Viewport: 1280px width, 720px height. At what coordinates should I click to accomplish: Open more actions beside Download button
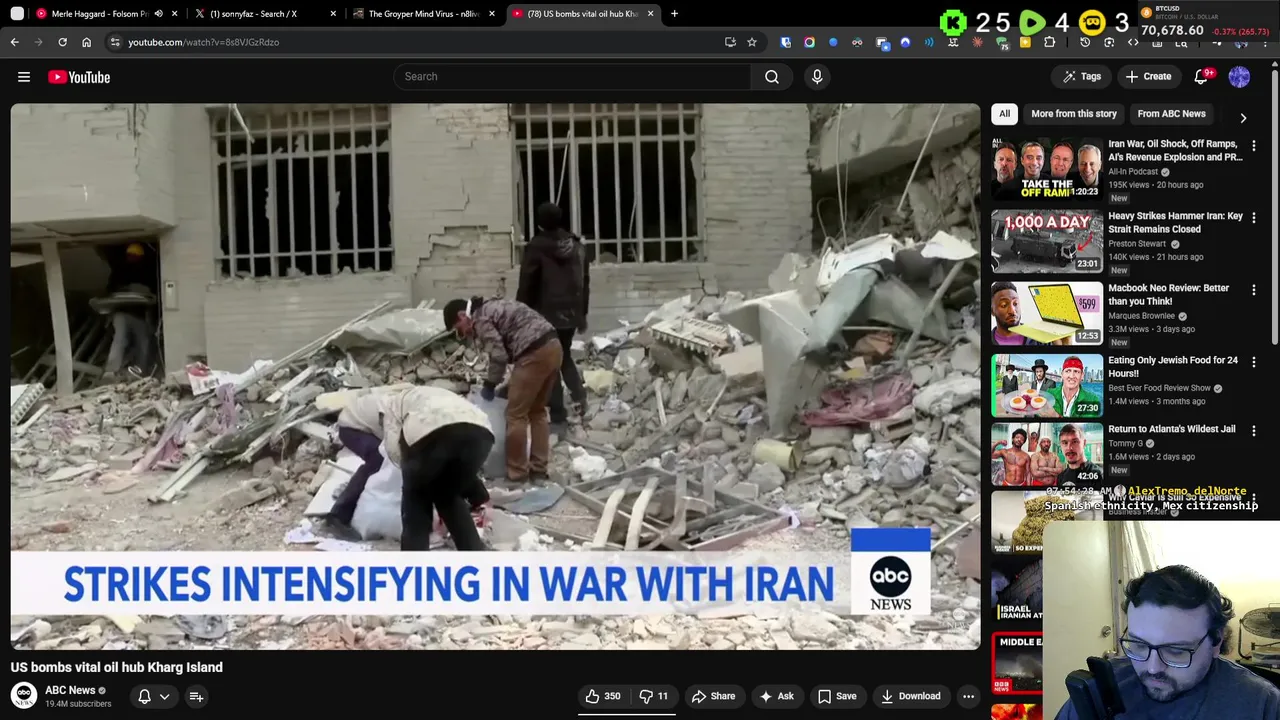point(968,696)
